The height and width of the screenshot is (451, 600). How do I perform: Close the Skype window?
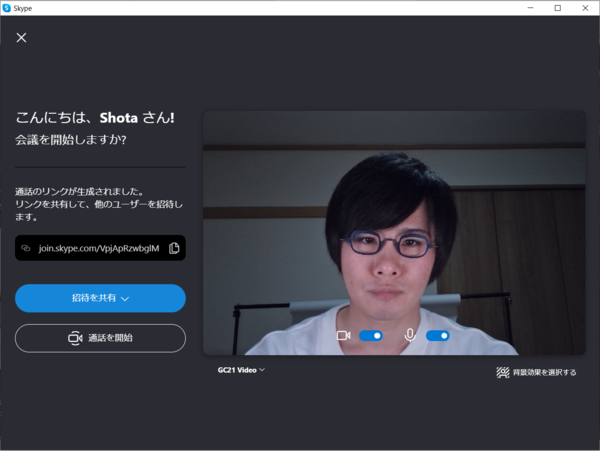click(x=585, y=8)
